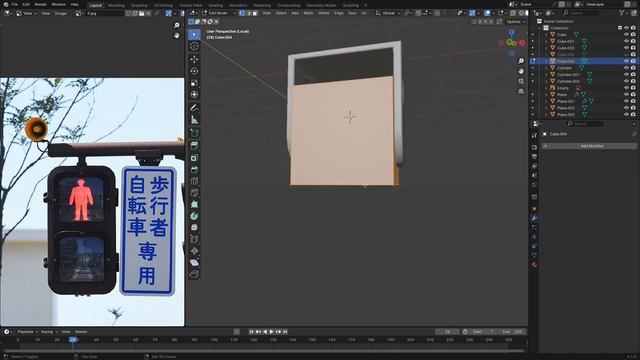
Task: Select the Scale tool
Action: 194,83
